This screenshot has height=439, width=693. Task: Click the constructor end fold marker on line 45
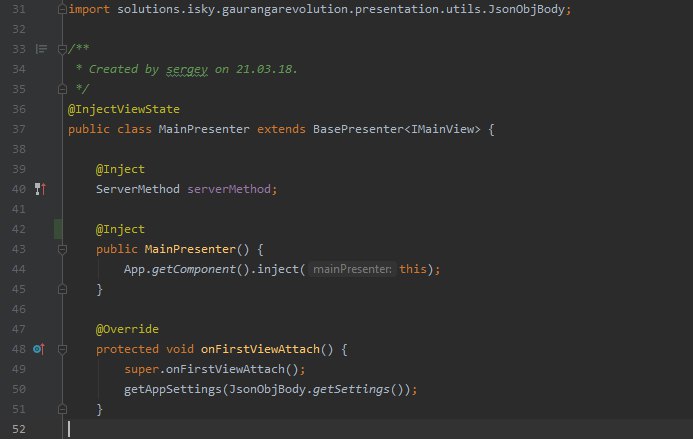(x=62, y=289)
